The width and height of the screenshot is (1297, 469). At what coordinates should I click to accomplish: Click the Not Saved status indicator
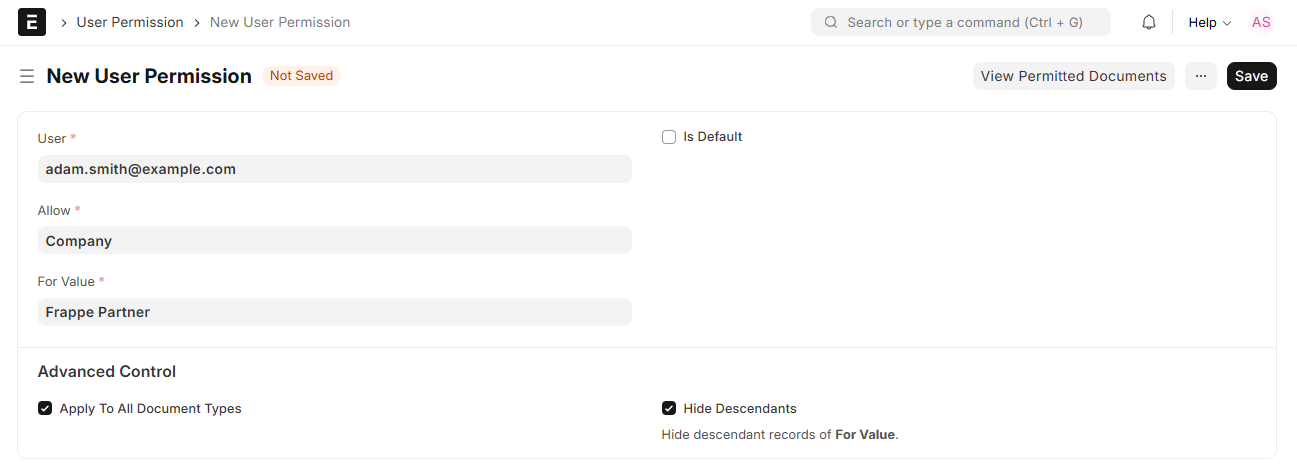[301, 76]
